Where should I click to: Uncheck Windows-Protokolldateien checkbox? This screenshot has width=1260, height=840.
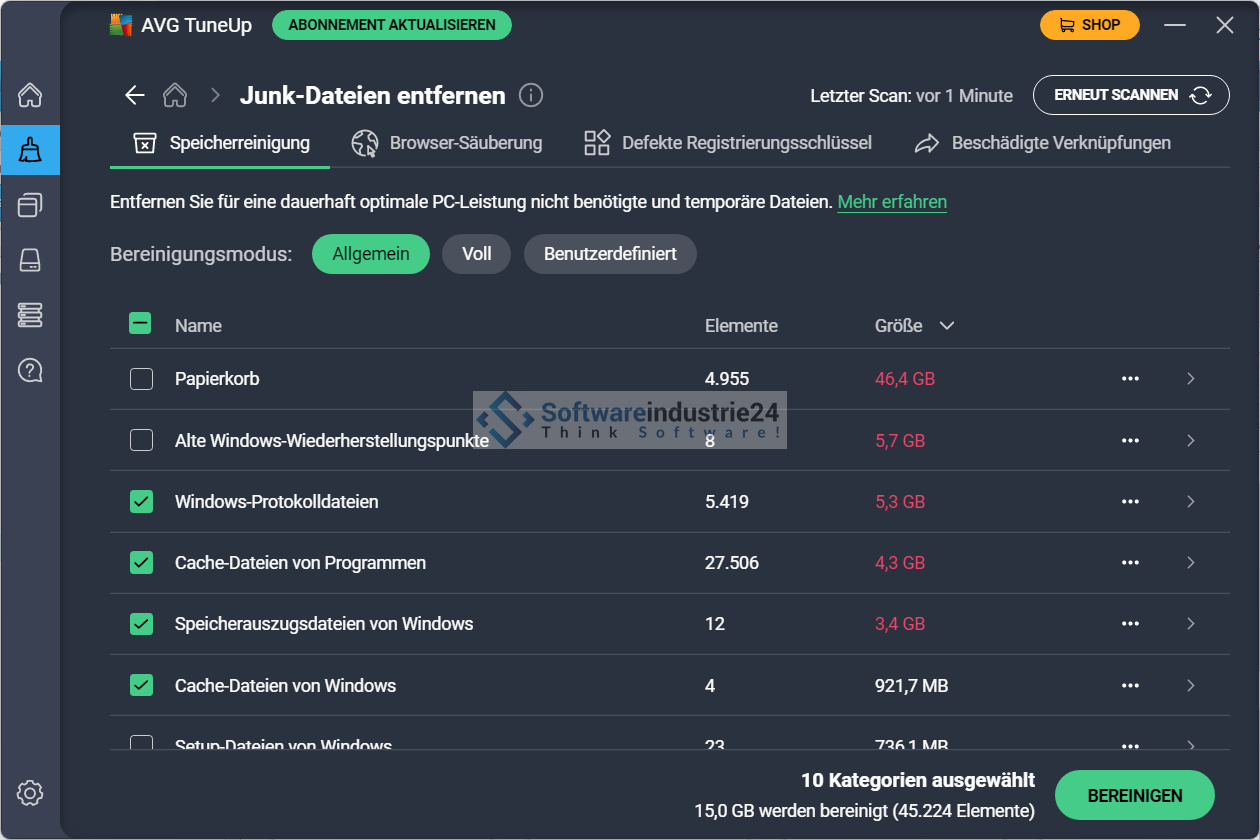[x=142, y=502]
